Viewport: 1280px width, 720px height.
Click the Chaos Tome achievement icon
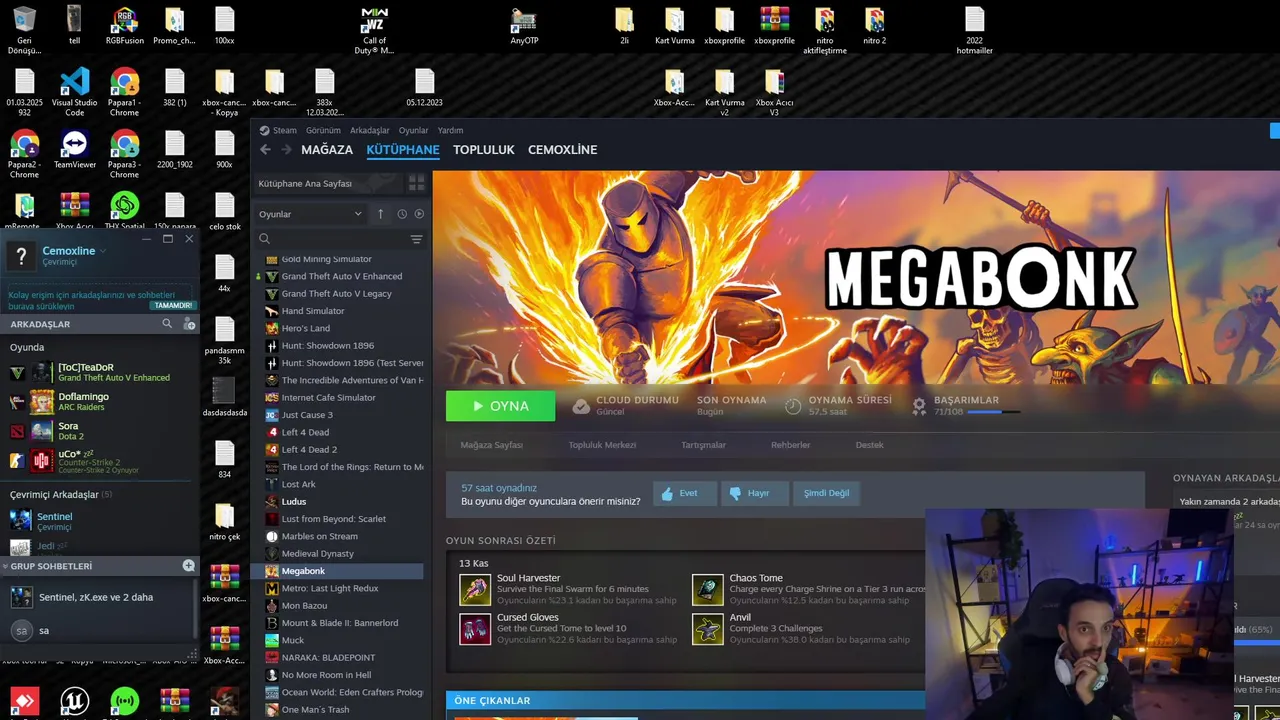click(x=708, y=590)
